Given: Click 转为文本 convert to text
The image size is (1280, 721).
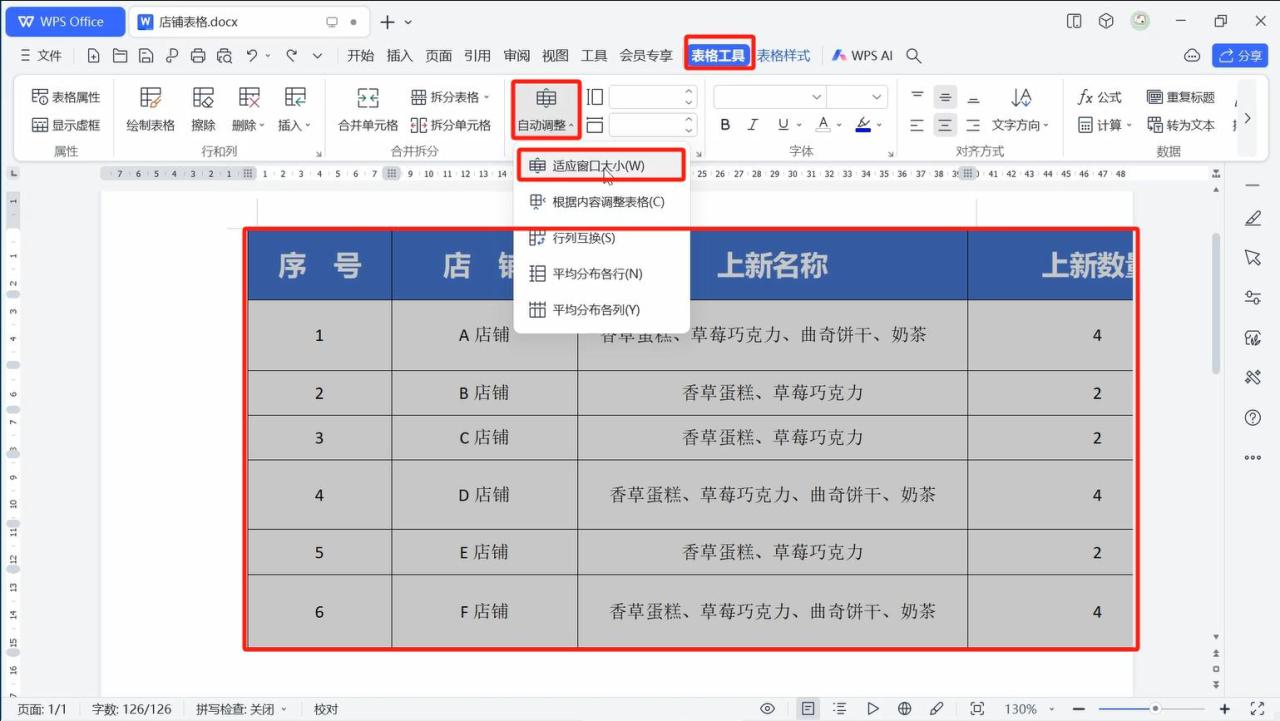Looking at the screenshot, I should 1181,125.
